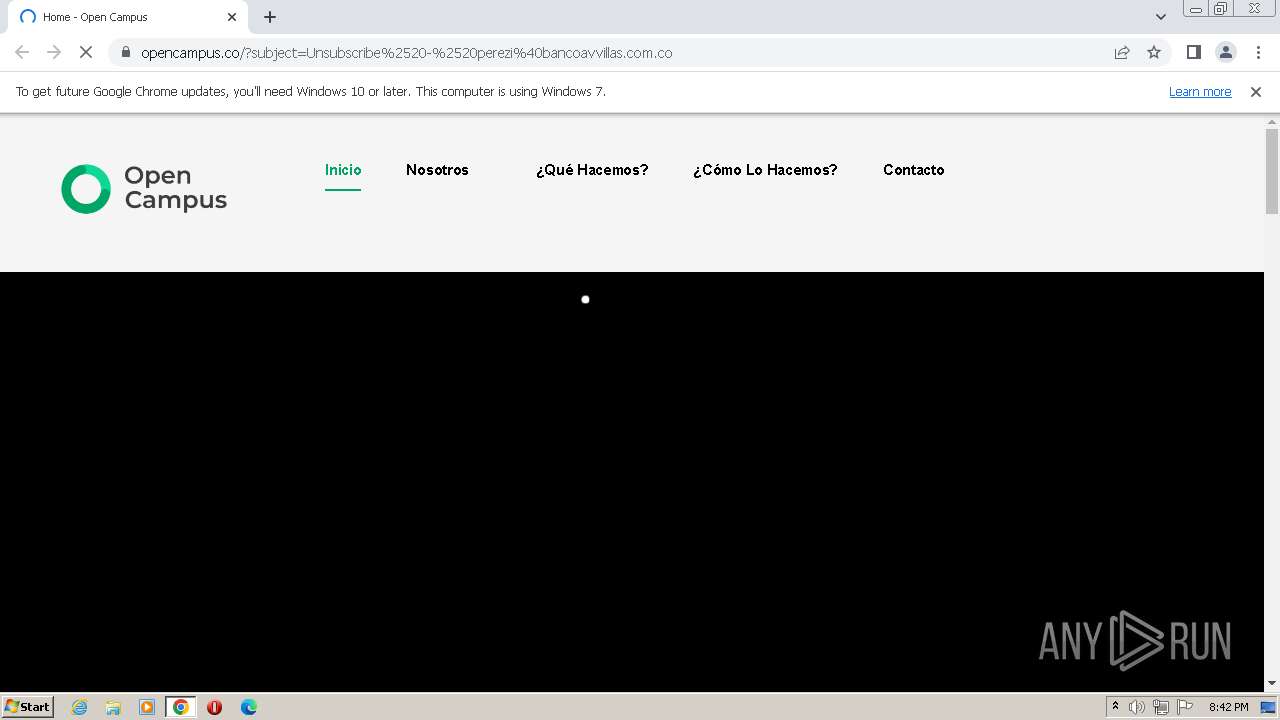Open volume speaker tray icon

1137,707
